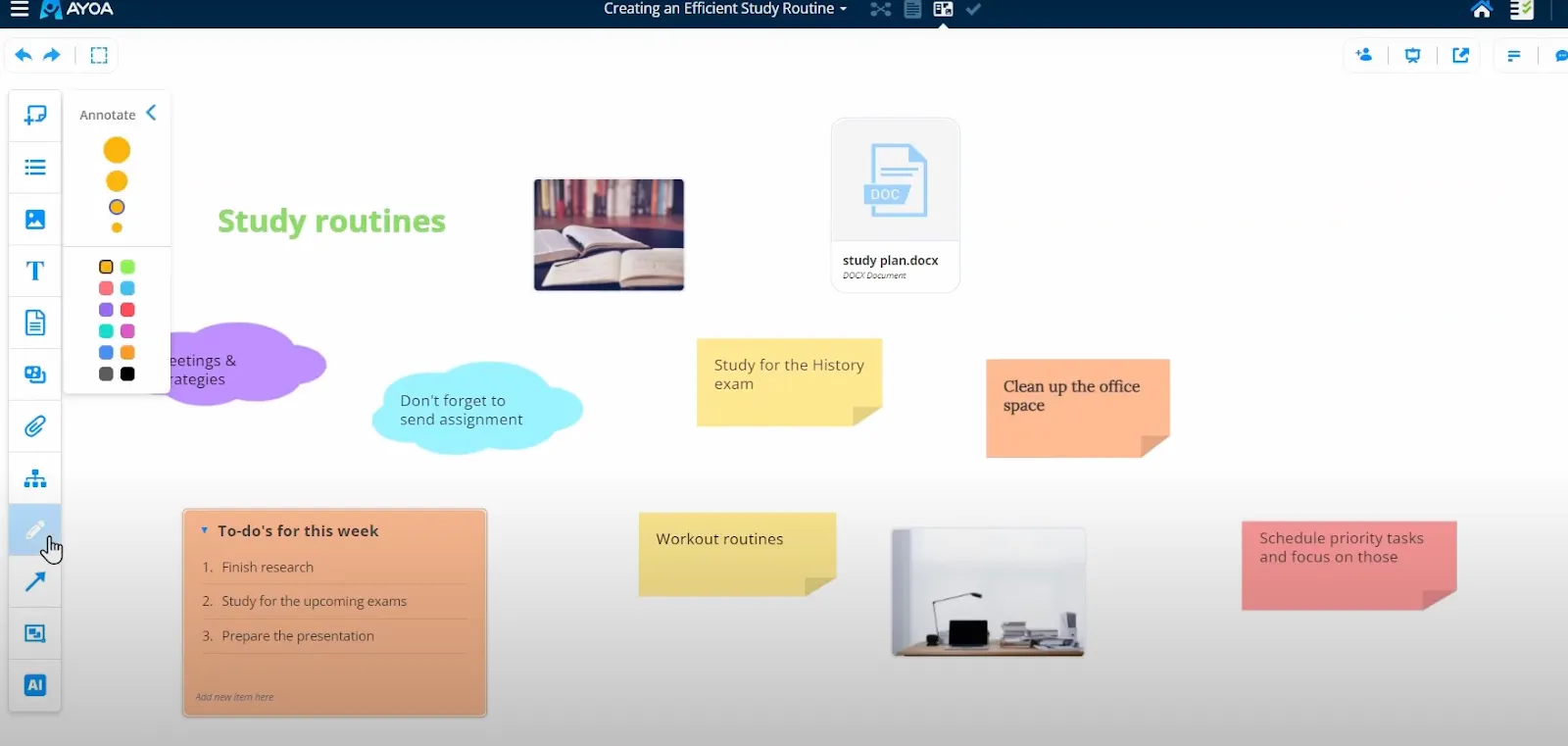Select the sticky note tool in sidebar
The height and width of the screenshot is (746, 1568).
(x=35, y=116)
